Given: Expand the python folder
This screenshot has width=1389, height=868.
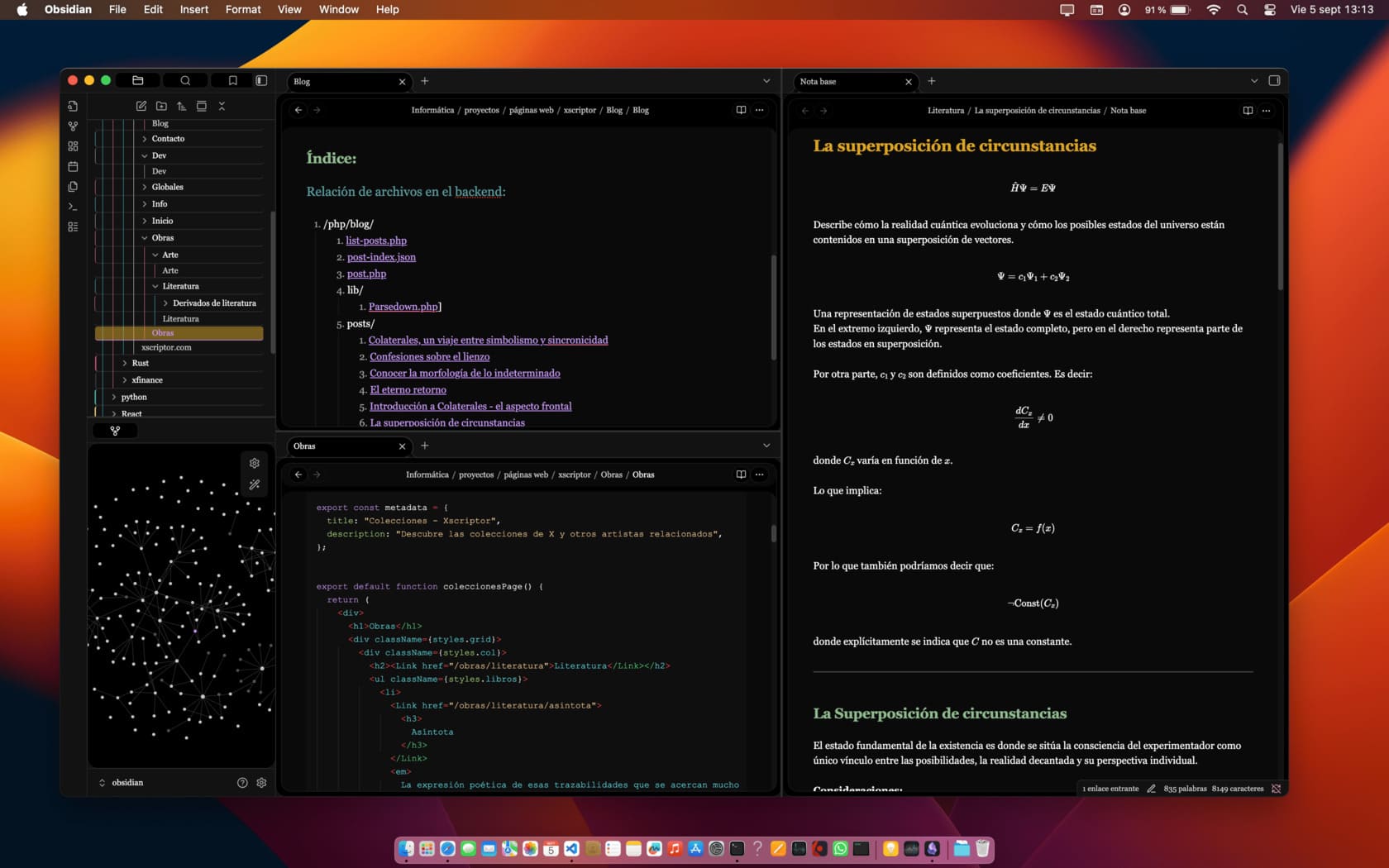Looking at the screenshot, I should [114, 397].
